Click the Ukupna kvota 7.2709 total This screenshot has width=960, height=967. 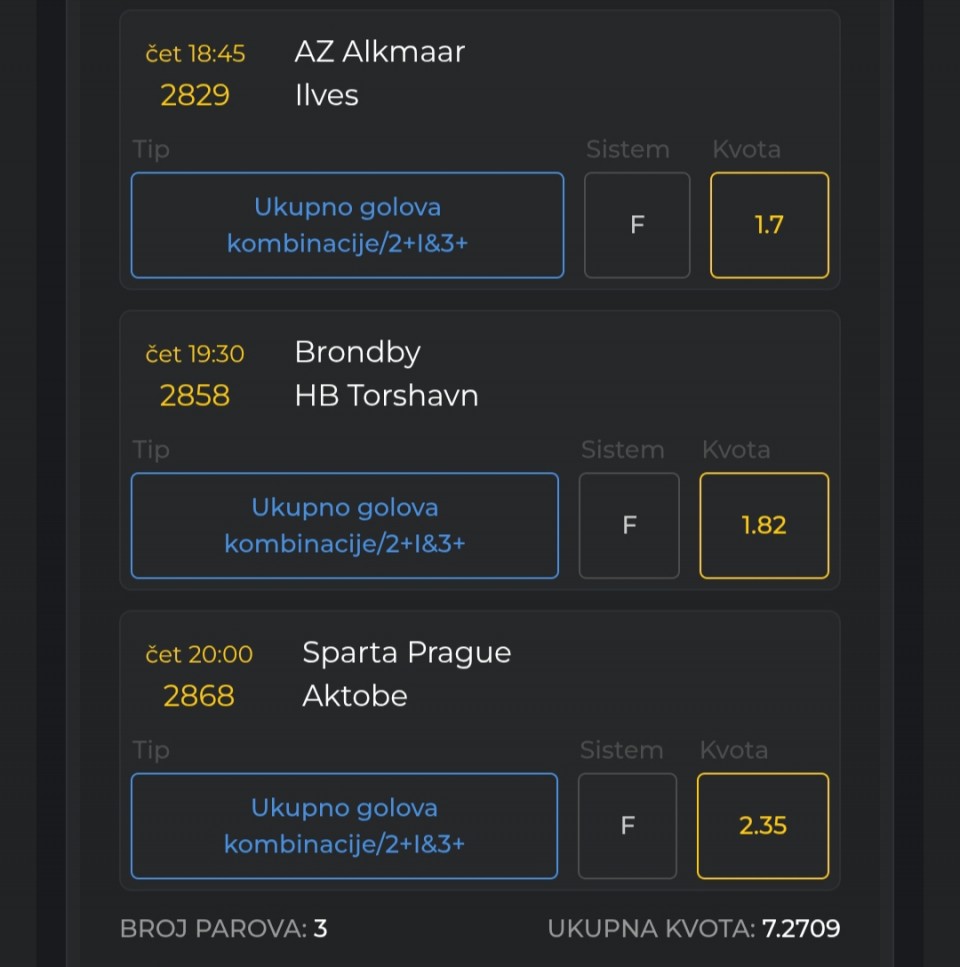tap(694, 929)
